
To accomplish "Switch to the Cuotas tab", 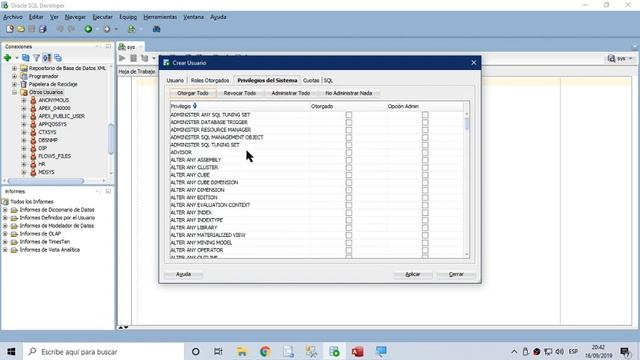I will tap(311, 80).
